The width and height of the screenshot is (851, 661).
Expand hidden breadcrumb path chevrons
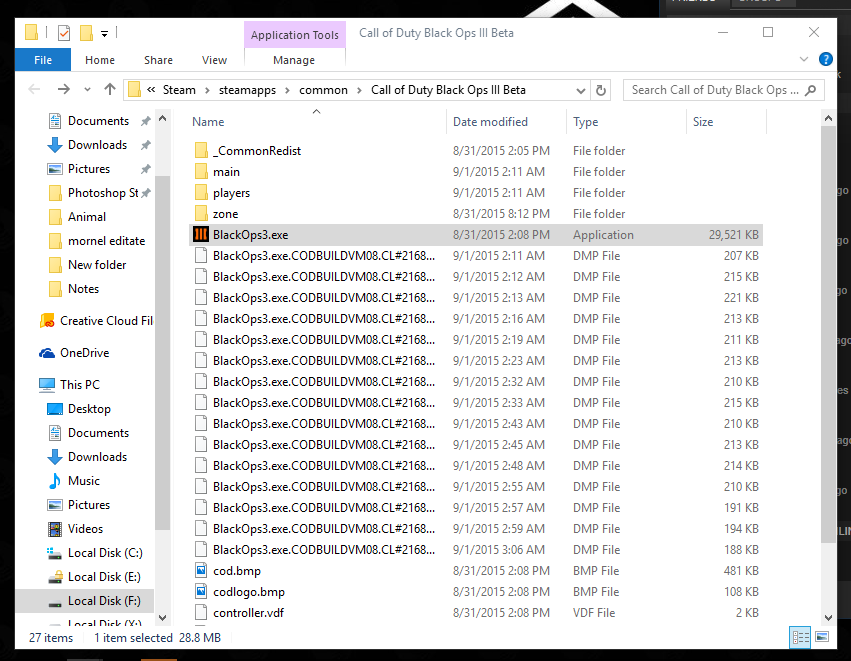coord(151,90)
